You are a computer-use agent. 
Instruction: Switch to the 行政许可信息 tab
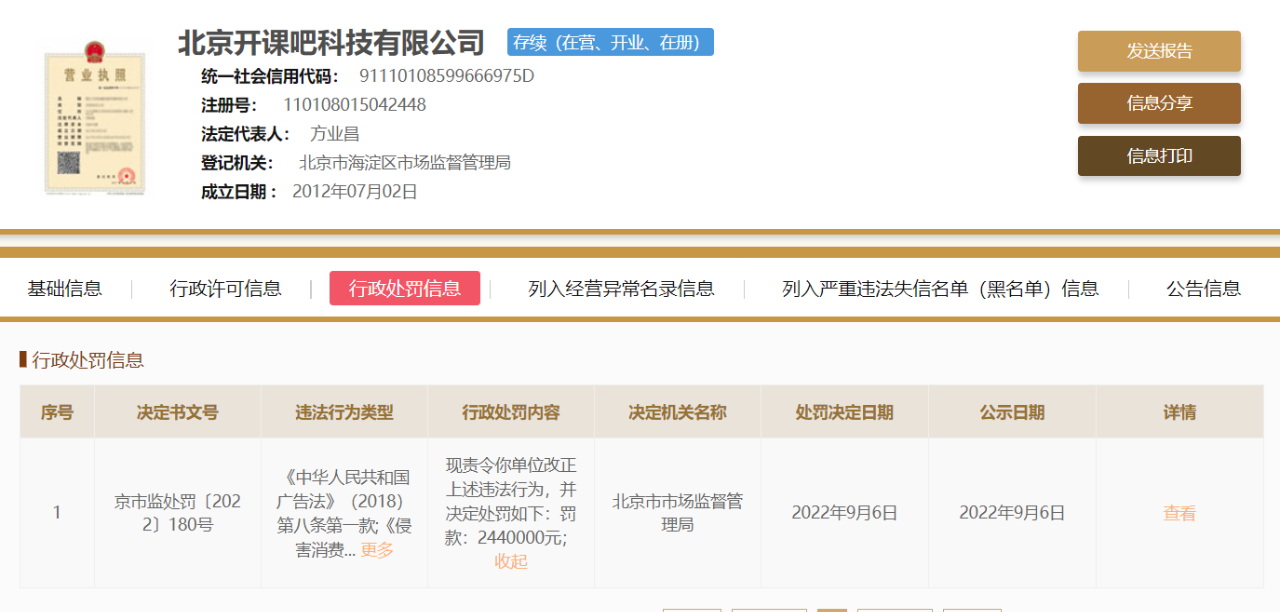pyautogui.click(x=226, y=289)
